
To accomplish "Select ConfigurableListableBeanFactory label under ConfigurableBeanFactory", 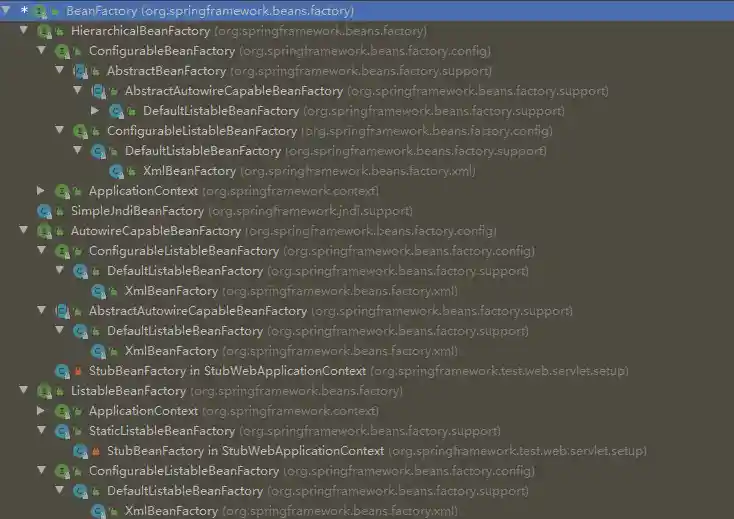I will coord(202,131).
